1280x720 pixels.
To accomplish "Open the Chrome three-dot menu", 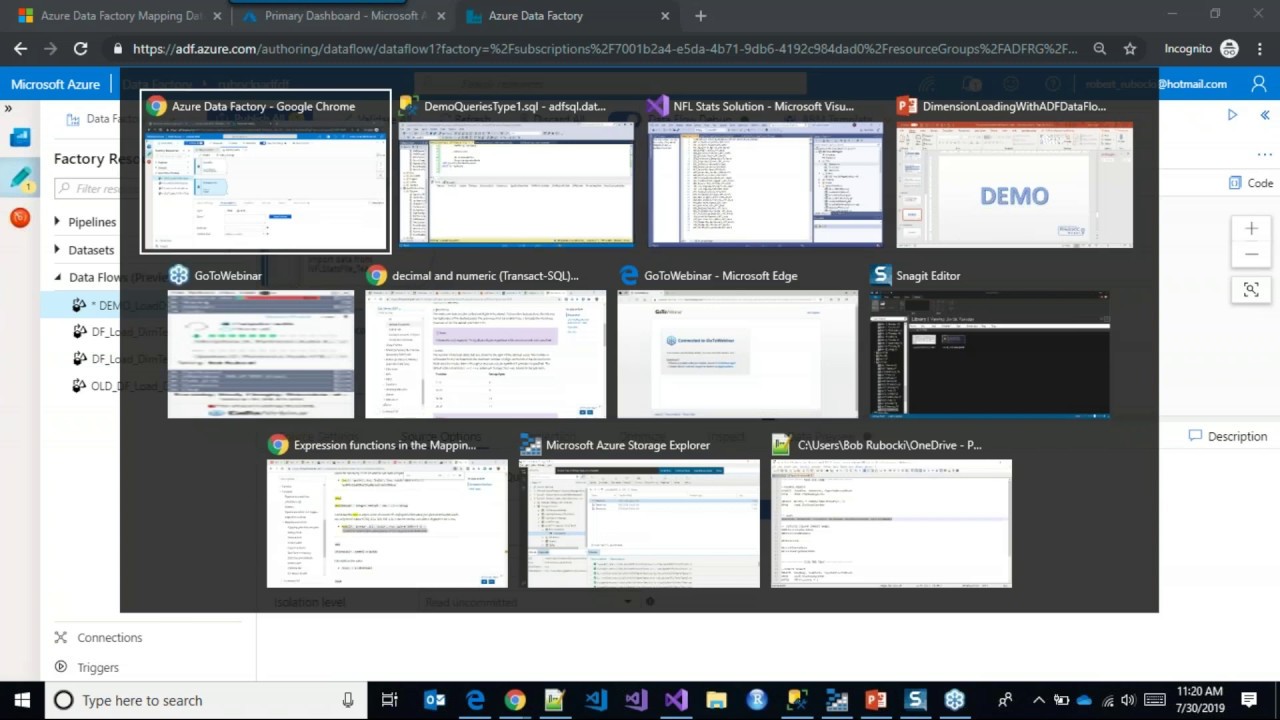I will pyautogui.click(x=1260, y=48).
